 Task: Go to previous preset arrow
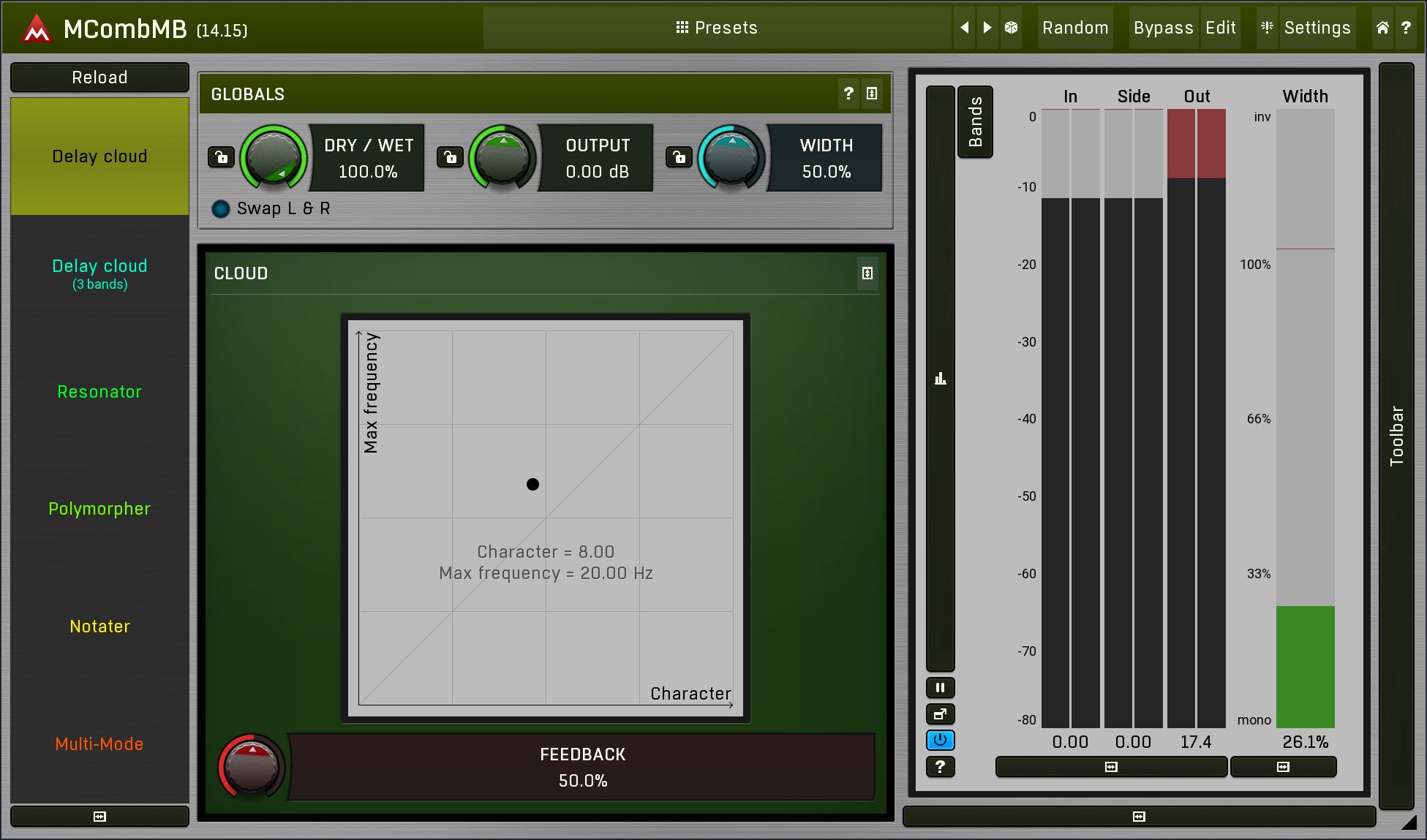[x=965, y=28]
